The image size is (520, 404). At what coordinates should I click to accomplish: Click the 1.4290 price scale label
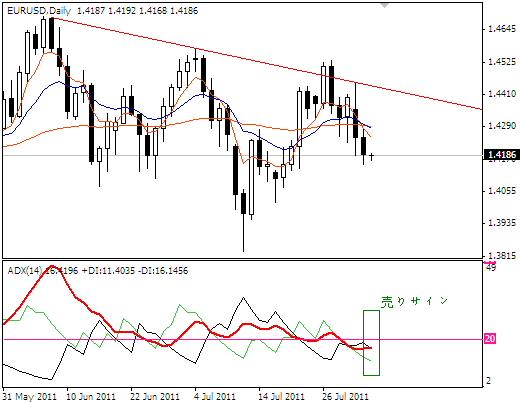502,126
